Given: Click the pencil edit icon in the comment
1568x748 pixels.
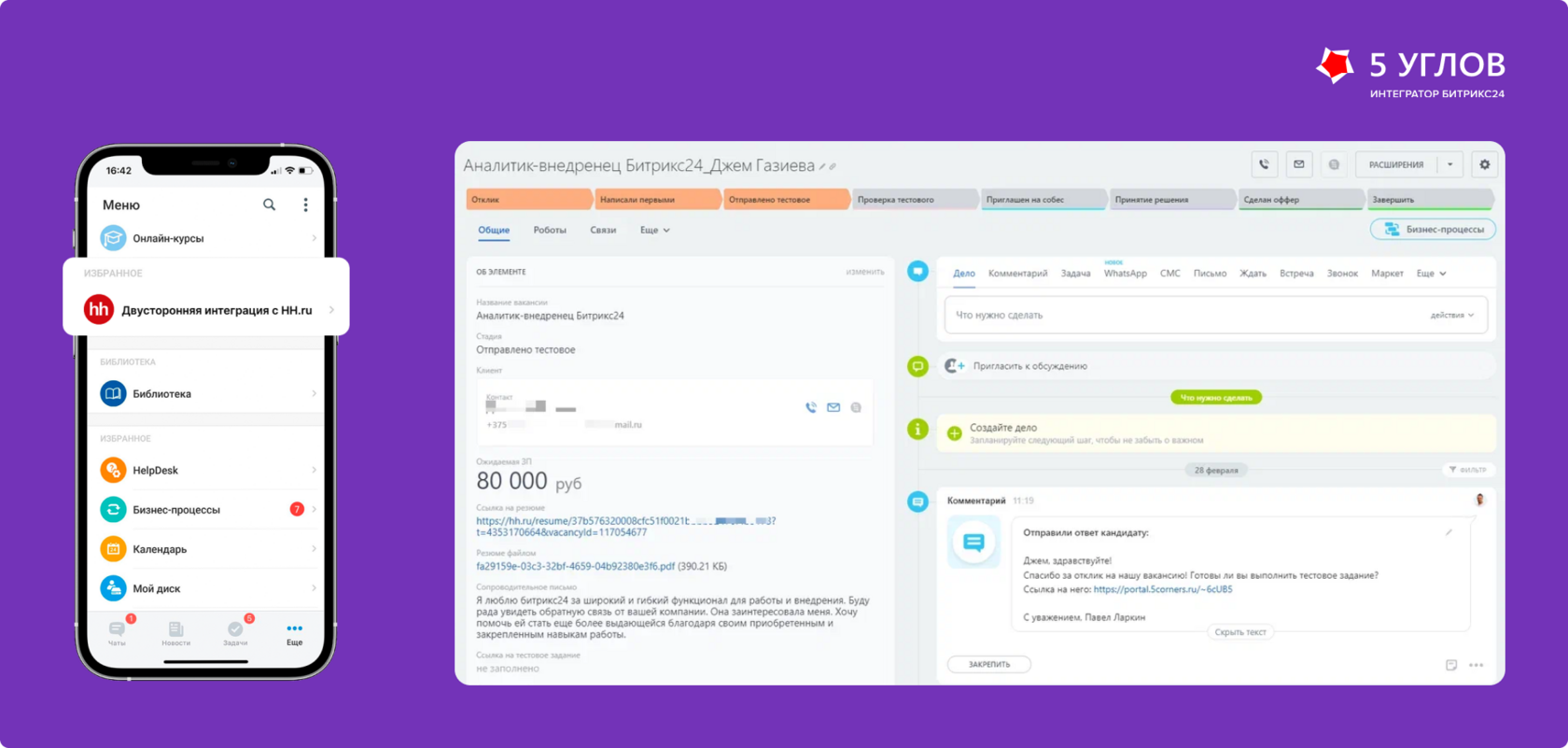Looking at the screenshot, I should [1449, 532].
